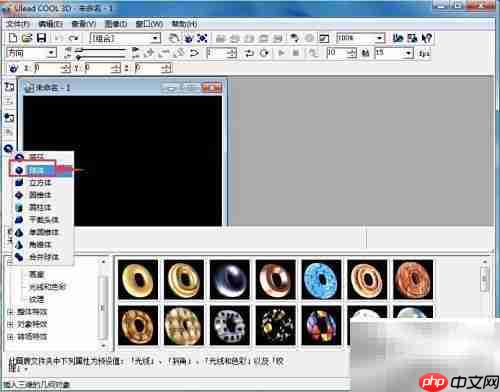Image resolution: width=500 pixels, height=392 pixels.
Task: Open the 文件(F) menu
Action: pos(18,24)
